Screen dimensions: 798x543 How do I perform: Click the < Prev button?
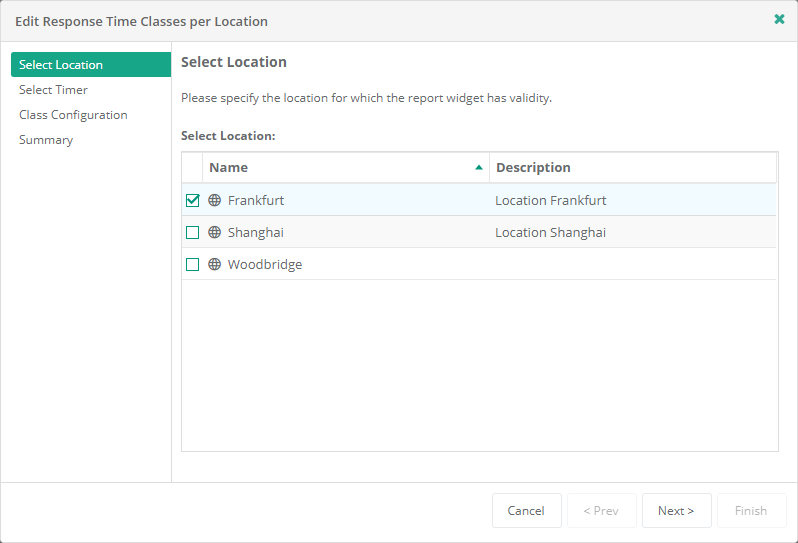tap(601, 510)
